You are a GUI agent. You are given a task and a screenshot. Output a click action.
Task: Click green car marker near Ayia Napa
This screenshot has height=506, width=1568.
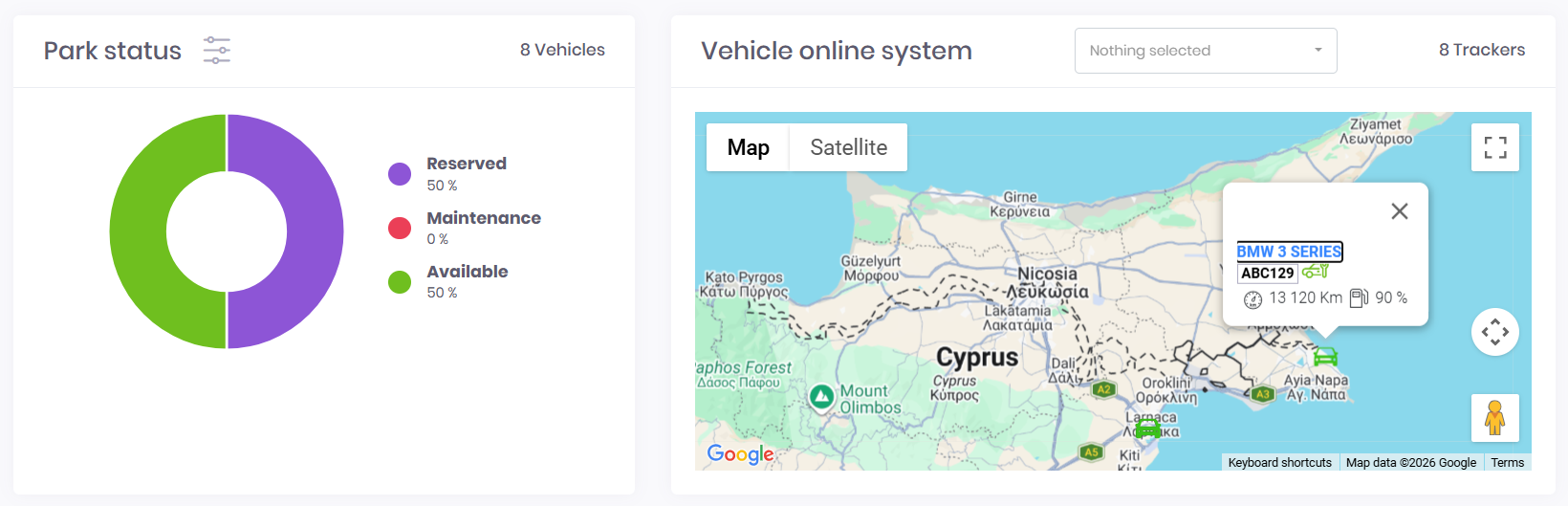1325,357
